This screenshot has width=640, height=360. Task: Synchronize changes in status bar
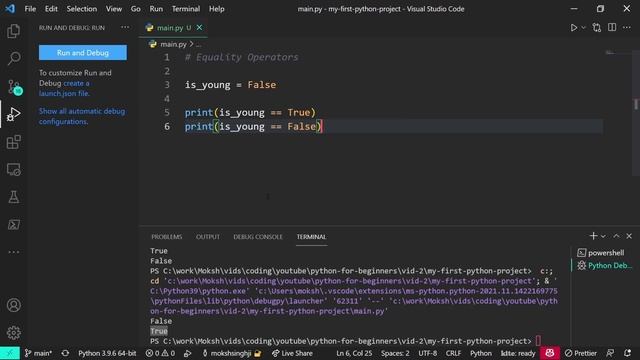(x=65, y=353)
